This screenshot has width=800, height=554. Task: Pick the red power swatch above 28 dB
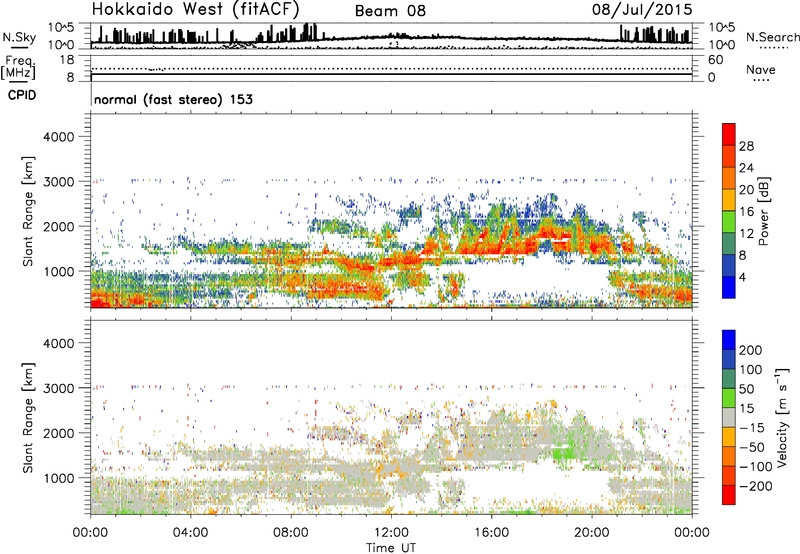point(729,134)
